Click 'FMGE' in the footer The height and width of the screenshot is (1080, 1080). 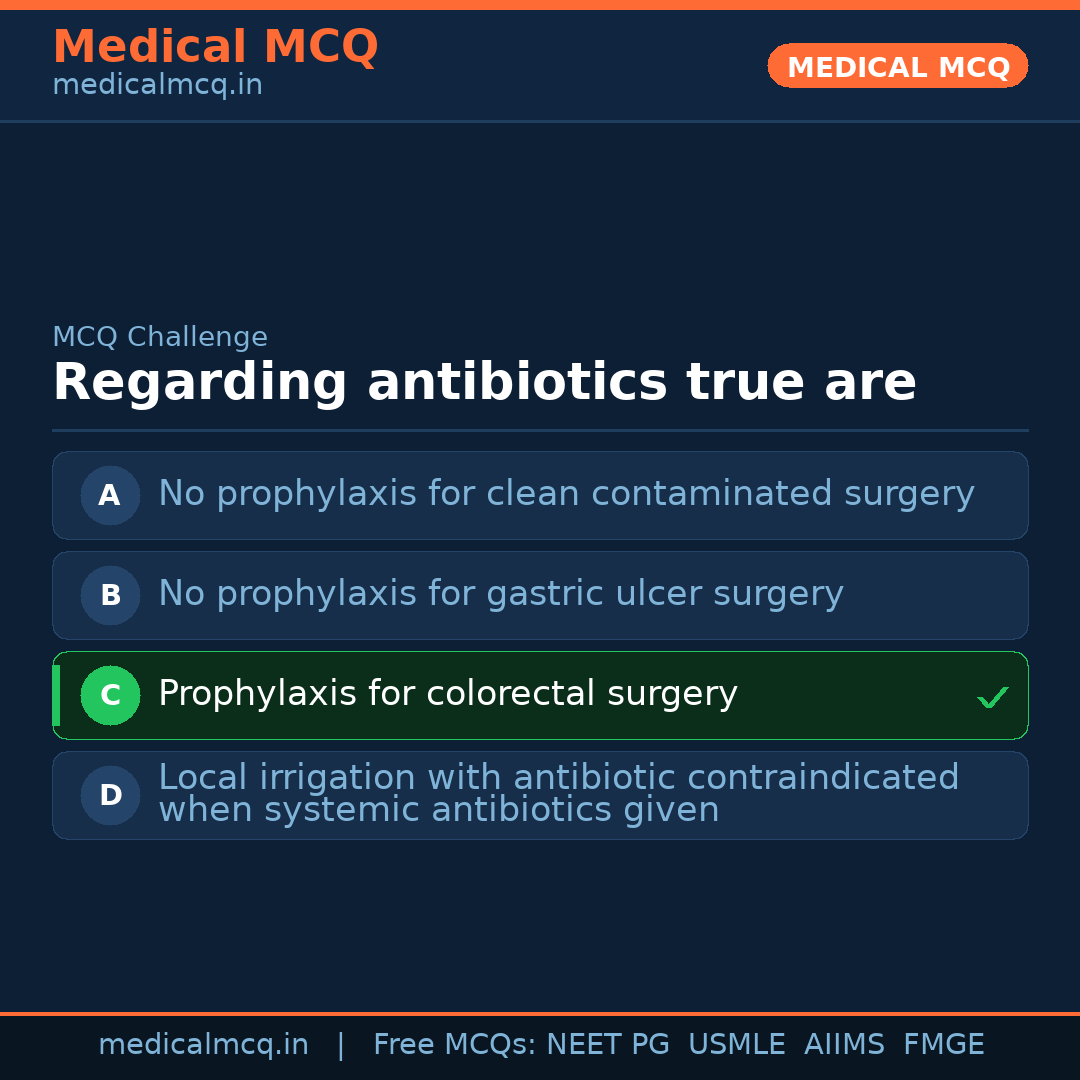pos(943,1045)
